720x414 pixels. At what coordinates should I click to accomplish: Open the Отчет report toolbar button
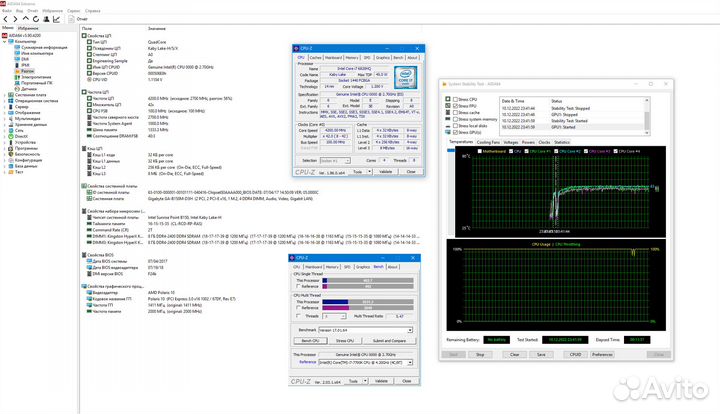[78, 19]
